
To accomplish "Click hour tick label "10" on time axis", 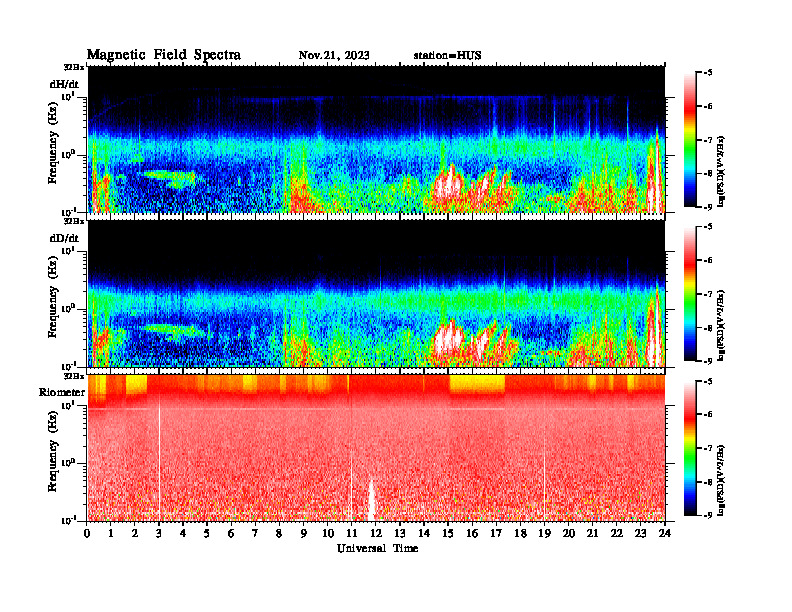I will point(328,533).
